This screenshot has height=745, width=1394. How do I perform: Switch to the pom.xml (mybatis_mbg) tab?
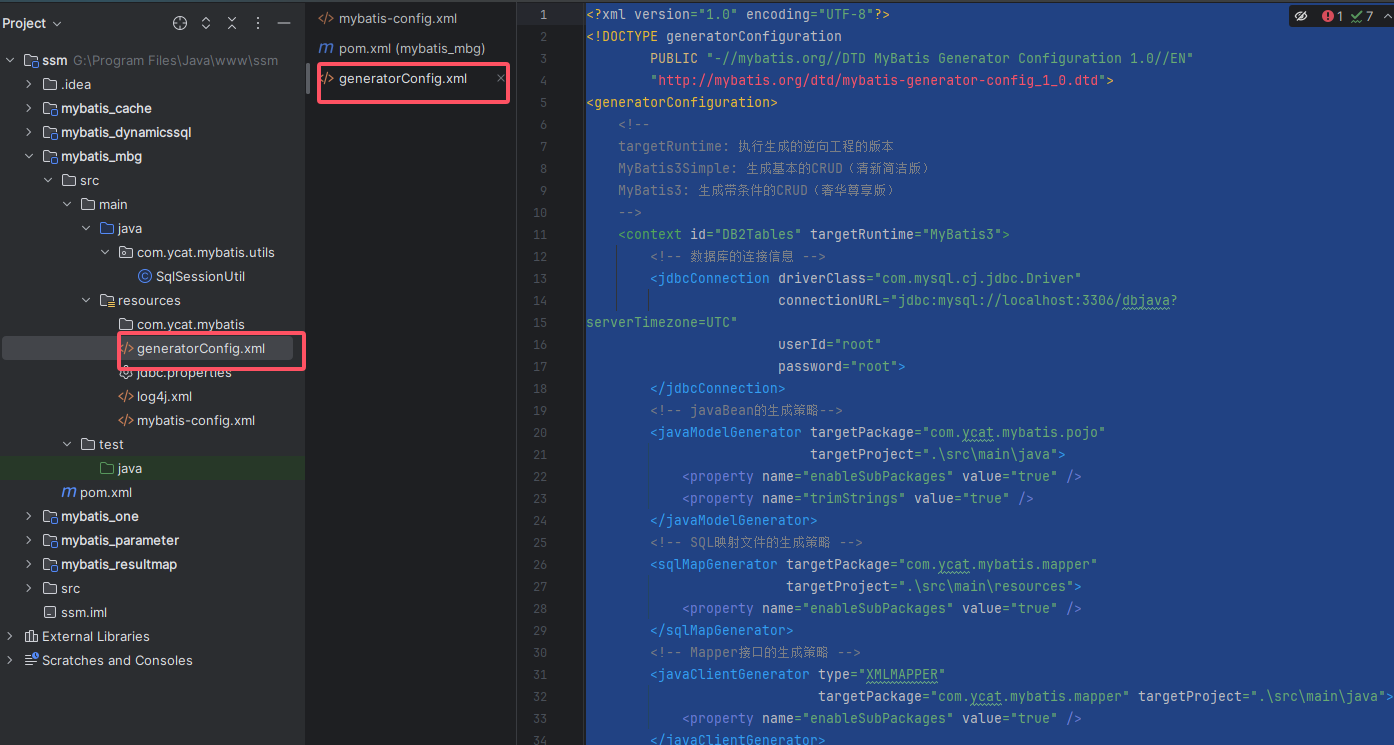click(411, 48)
